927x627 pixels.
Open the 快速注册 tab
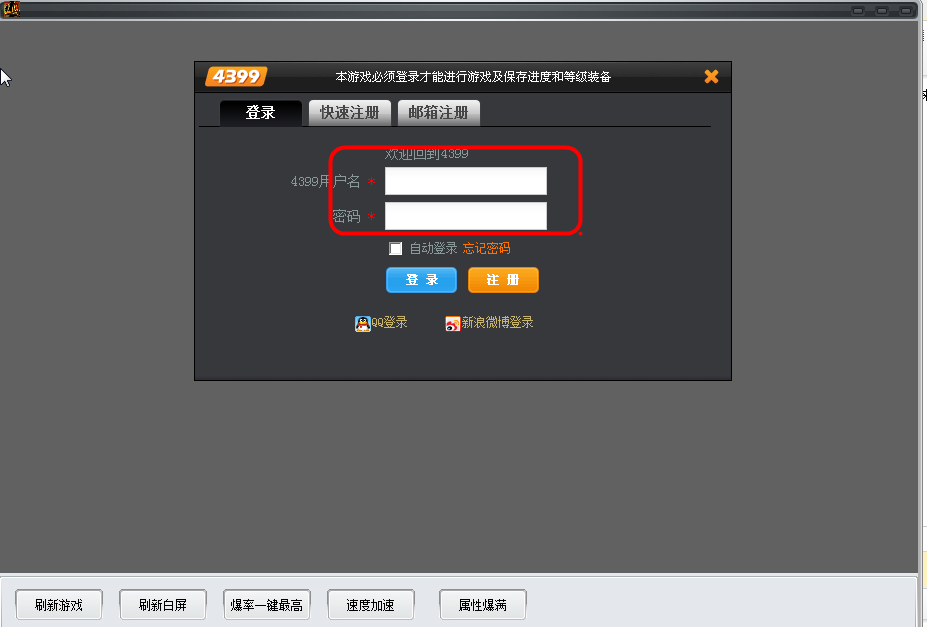(x=349, y=112)
